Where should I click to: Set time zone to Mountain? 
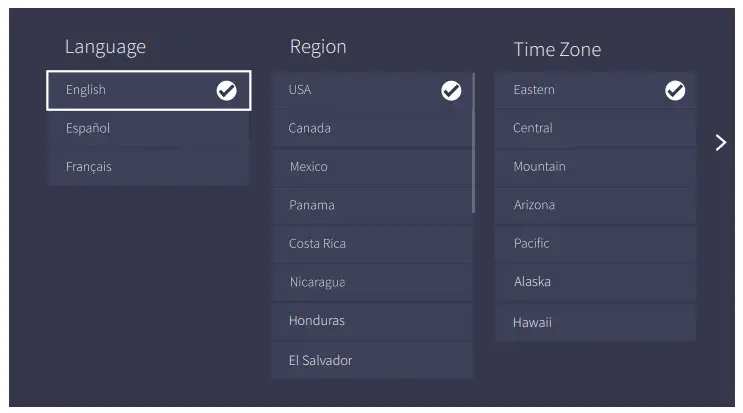coord(595,167)
